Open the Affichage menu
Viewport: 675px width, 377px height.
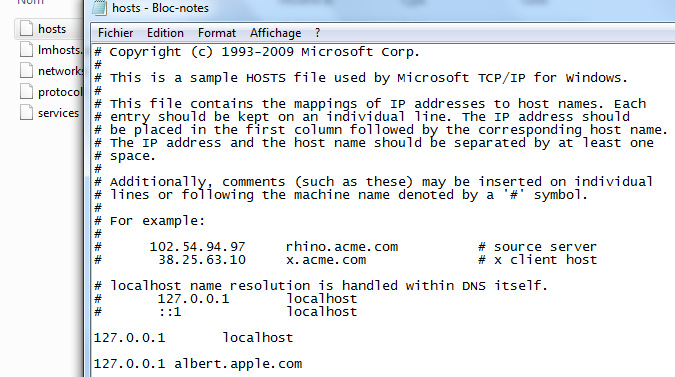(x=276, y=33)
